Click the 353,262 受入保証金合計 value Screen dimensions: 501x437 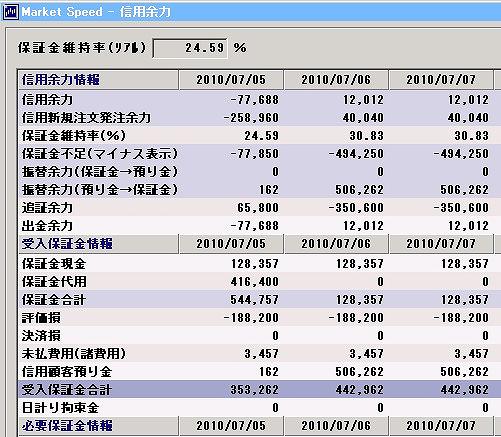click(x=254, y=390)
